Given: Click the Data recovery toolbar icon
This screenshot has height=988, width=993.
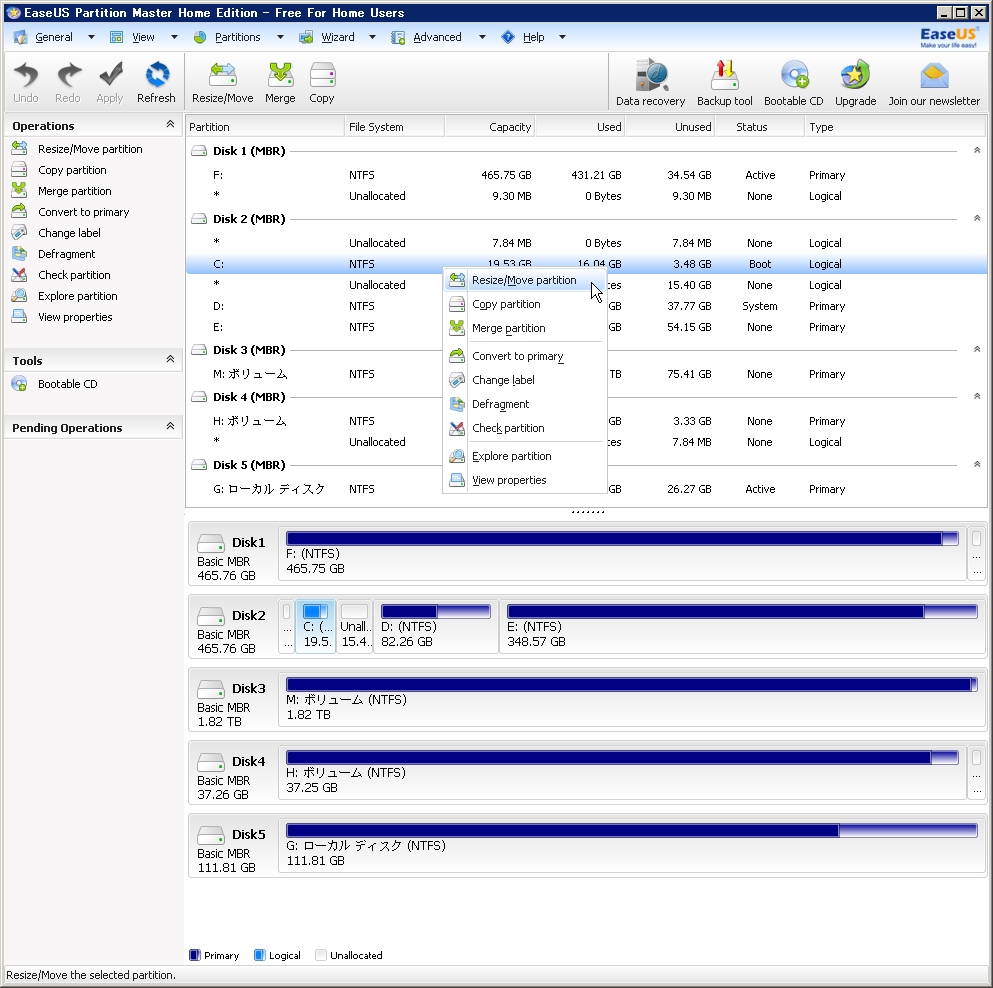Looking at the screenshot, I should tap(650, 82).
